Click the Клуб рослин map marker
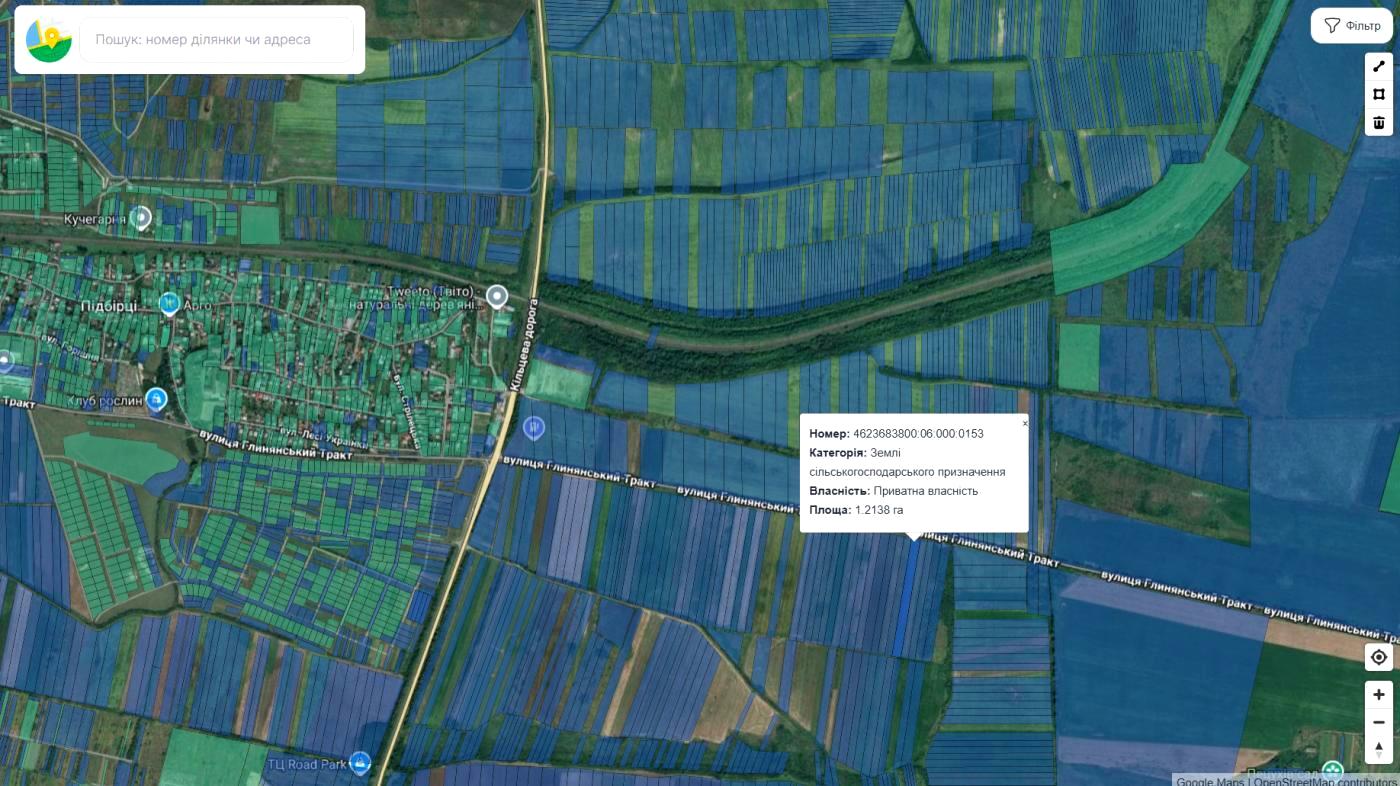 click(x=156, y=400)
